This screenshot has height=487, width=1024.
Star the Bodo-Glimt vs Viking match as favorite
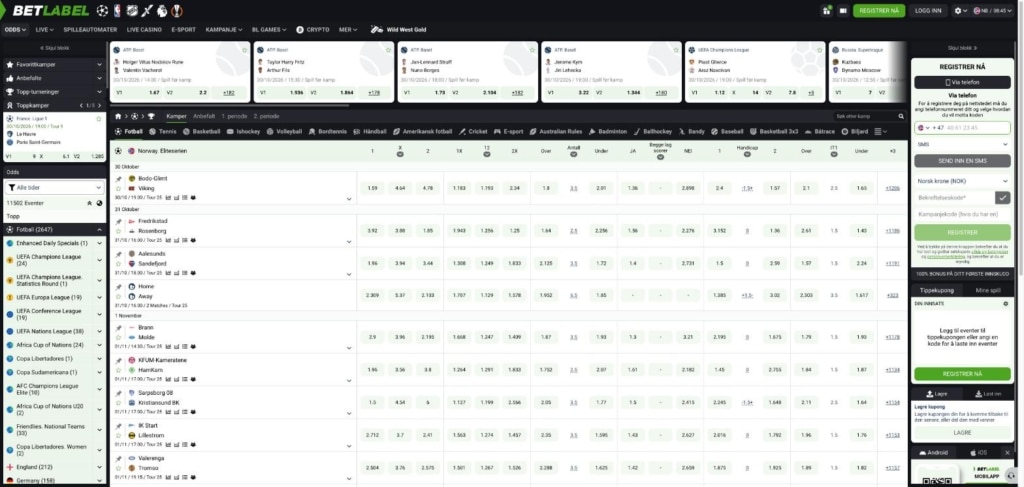[x=118, y=188]
